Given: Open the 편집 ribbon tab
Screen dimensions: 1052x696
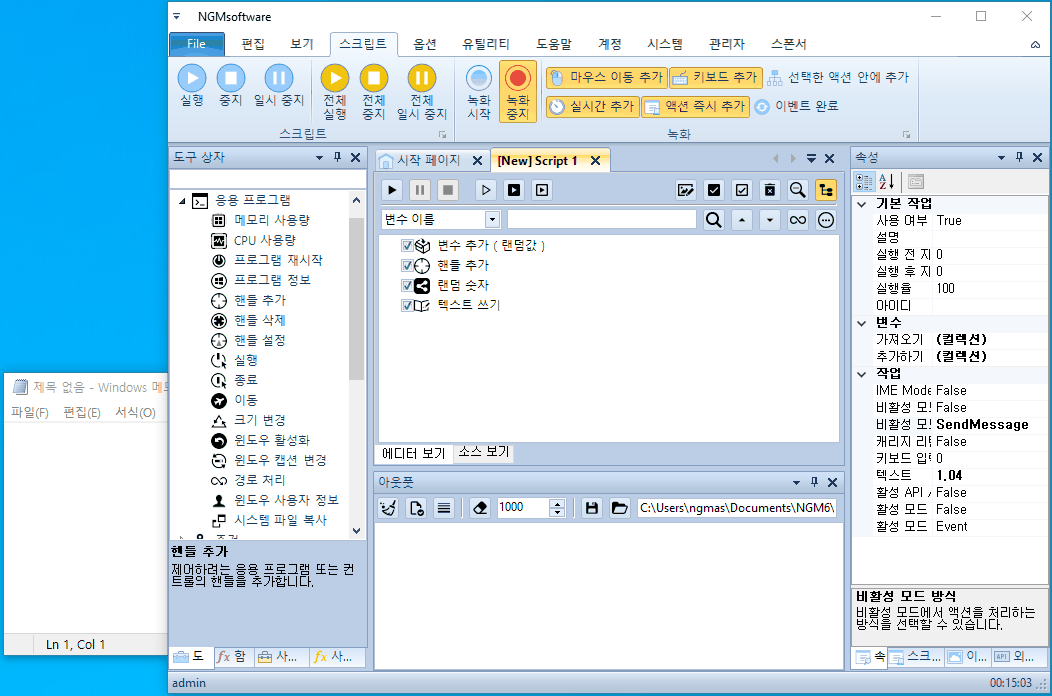Looking at the screenshot, I should [x=253, y=44].
